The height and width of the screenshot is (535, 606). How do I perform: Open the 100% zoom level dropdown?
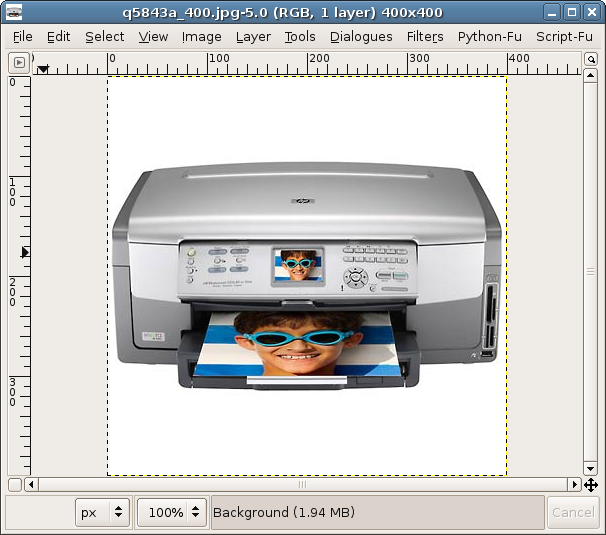pyautogui.click(x=171, y=513)
